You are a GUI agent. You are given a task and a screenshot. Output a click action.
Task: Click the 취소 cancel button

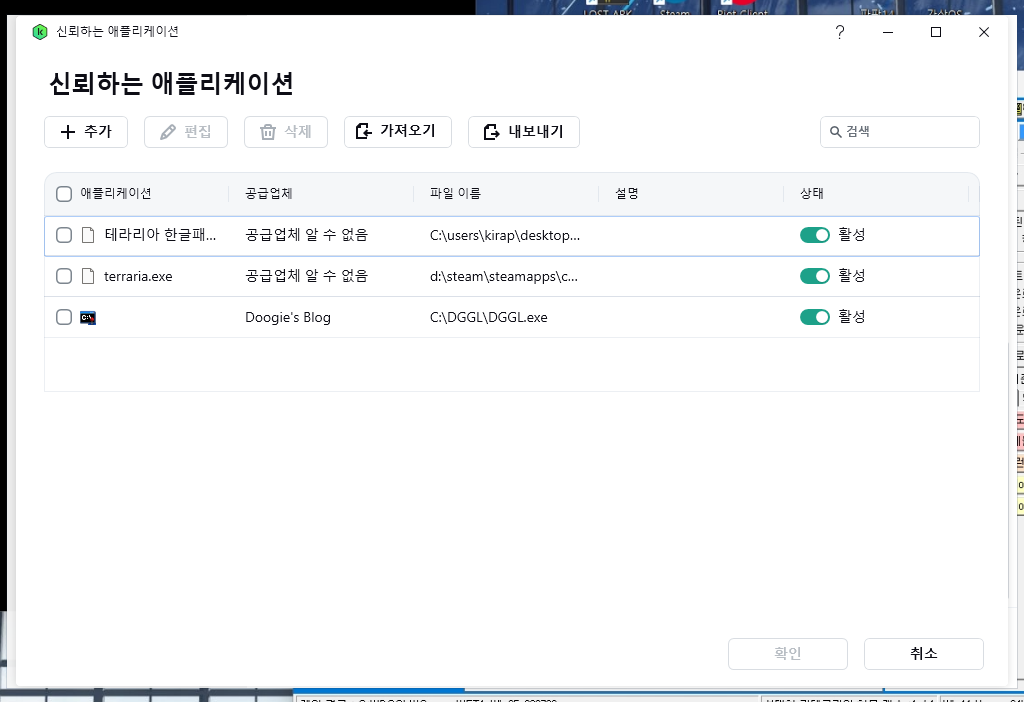(x=923, y=654)
